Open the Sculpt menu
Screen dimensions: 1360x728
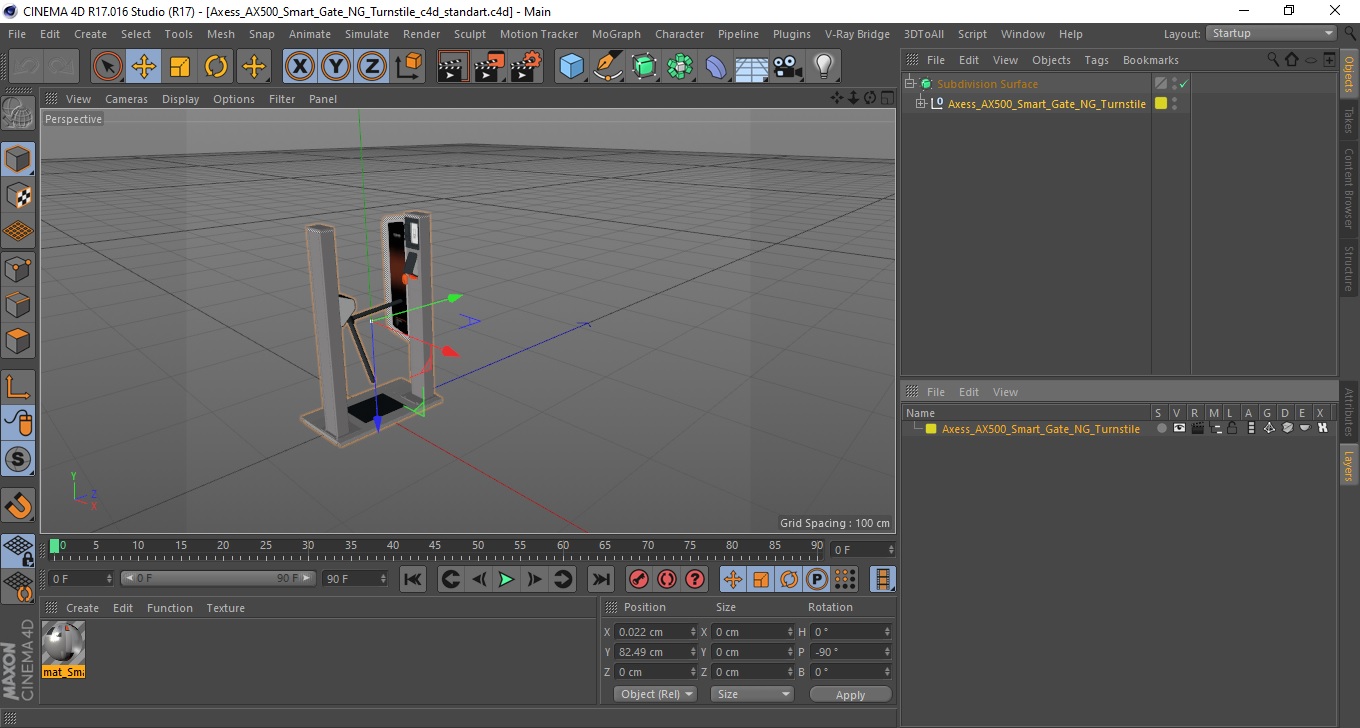click(470, 34)
